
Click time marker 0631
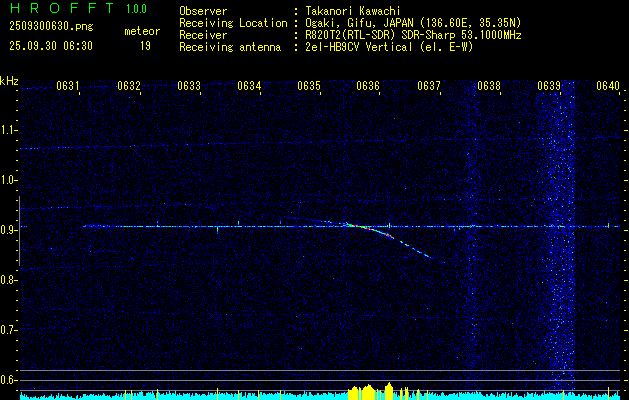pyautogui.click(x=67, y=86)
